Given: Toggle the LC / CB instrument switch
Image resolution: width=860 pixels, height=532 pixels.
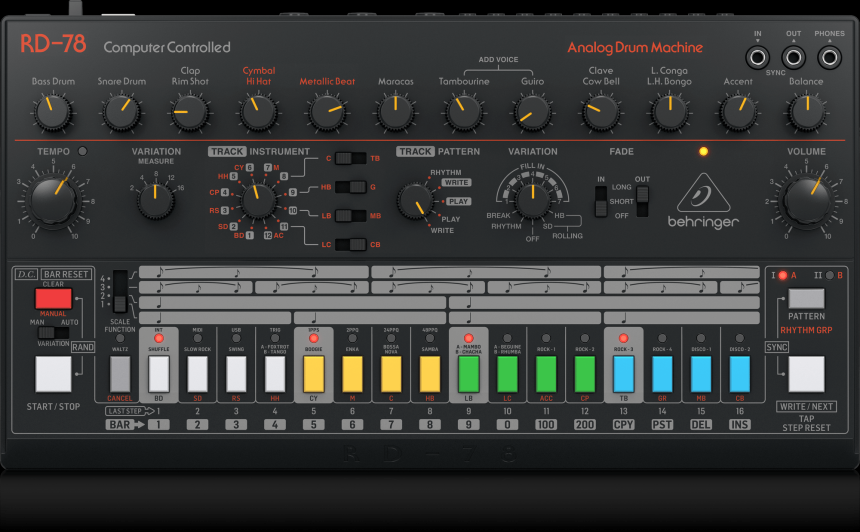Looking at the screenshot, I should (350, 245).
